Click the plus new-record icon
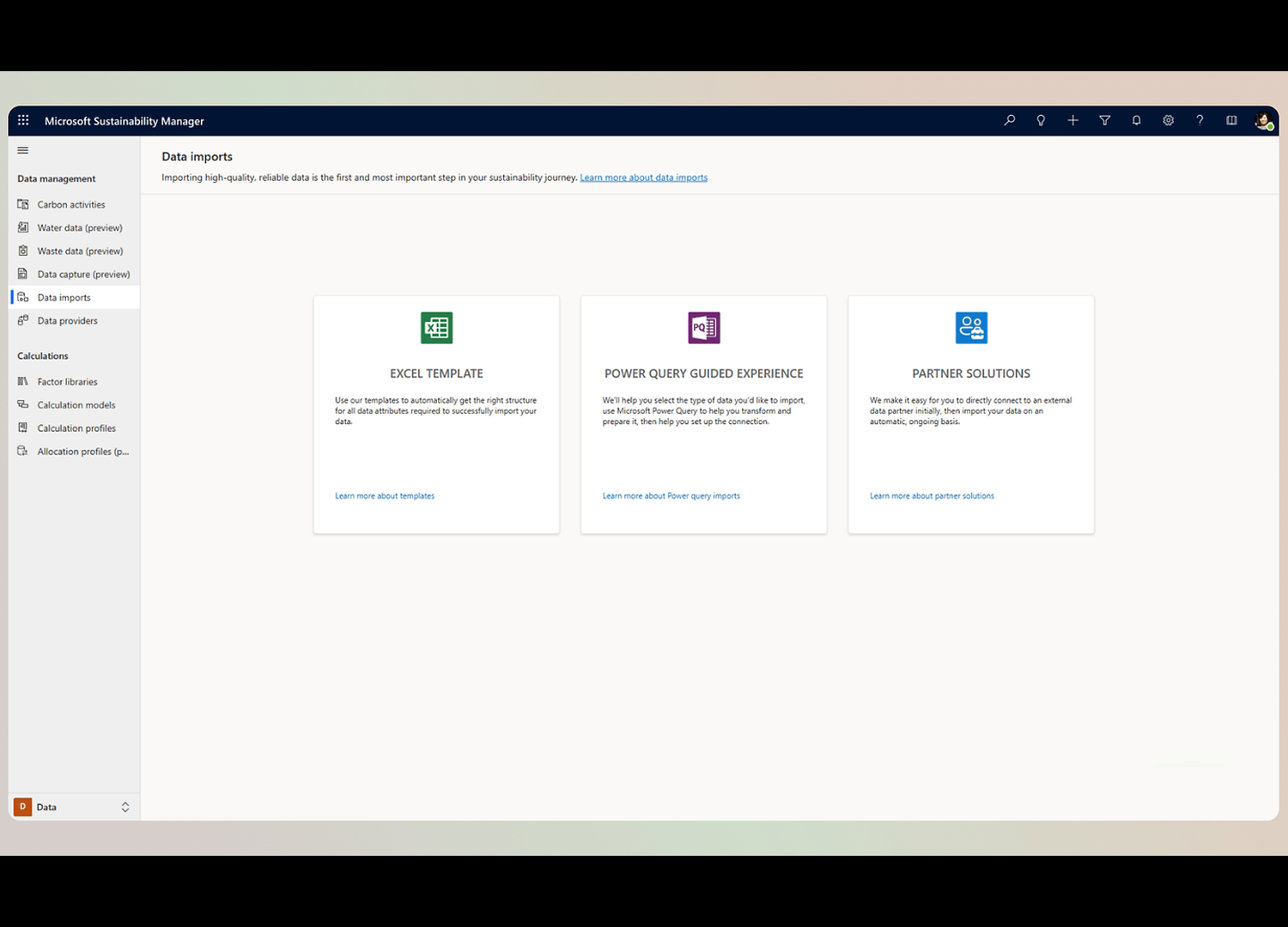 tap(1072, 120)
